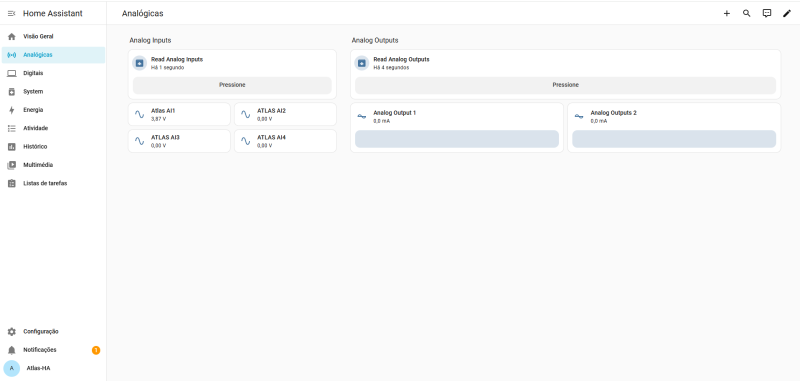Click the Há 4 segundos timestamp
Screen dimensions: 800x381
pyautogui.click(x=391, y=67)
